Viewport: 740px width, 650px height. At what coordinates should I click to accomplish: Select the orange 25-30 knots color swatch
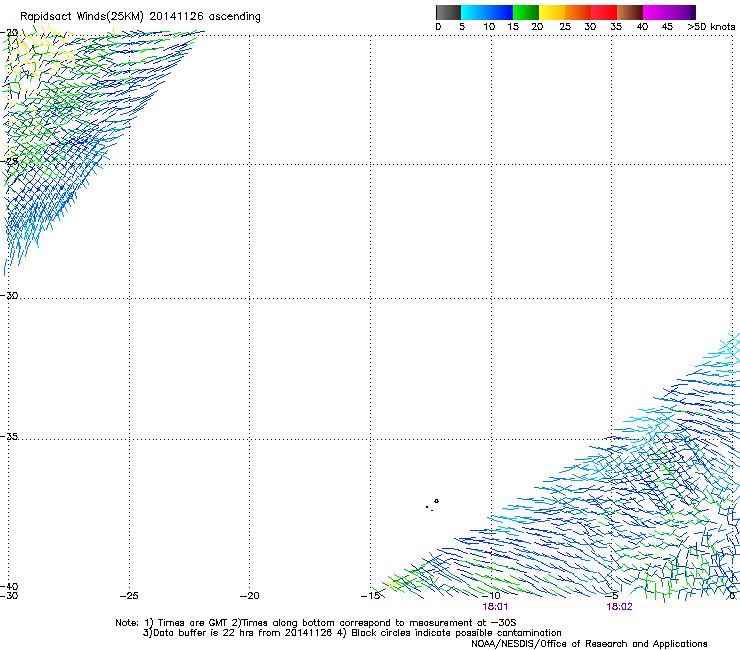pyautogui.click(x=578, y=12)
